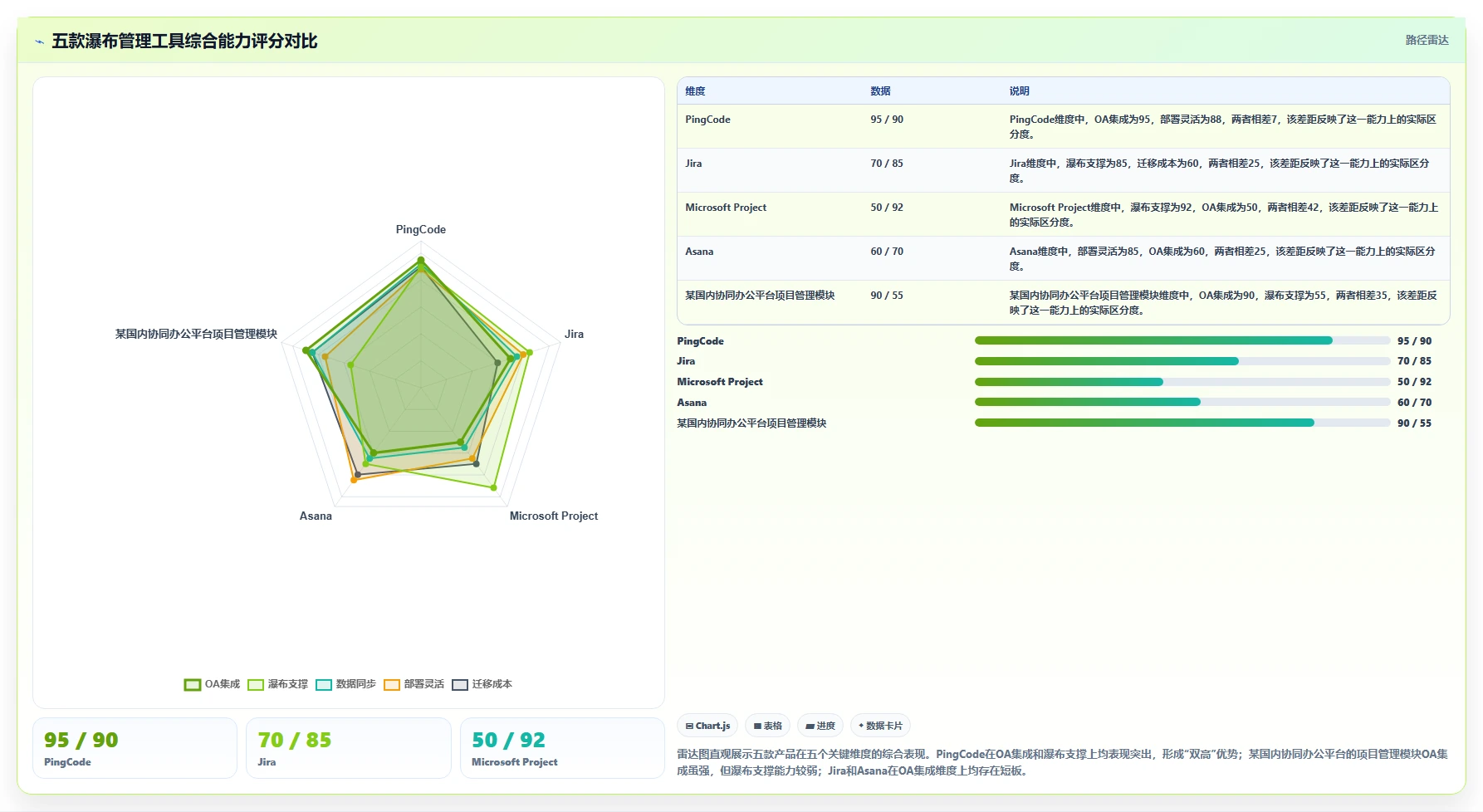
Task: Click the Asana维度中 description in the table
Action: [x=1225, y=258]
